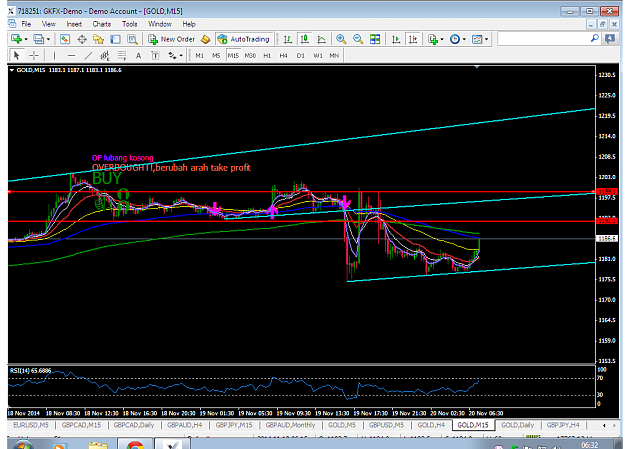Screen dimensions: 625x449
Task: Switch timeframe to MN
Action: click(x=334, y=55)
